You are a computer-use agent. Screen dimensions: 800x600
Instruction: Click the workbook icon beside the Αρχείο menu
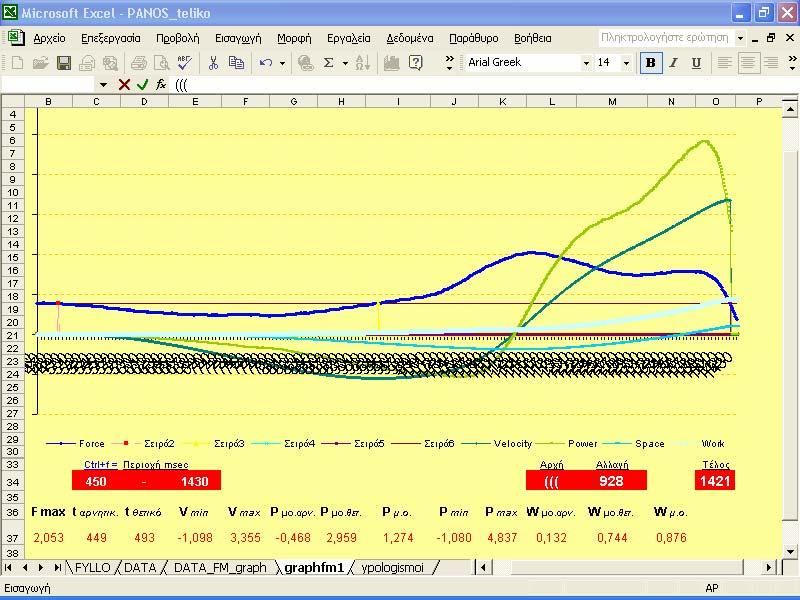[x=16, y=38]
